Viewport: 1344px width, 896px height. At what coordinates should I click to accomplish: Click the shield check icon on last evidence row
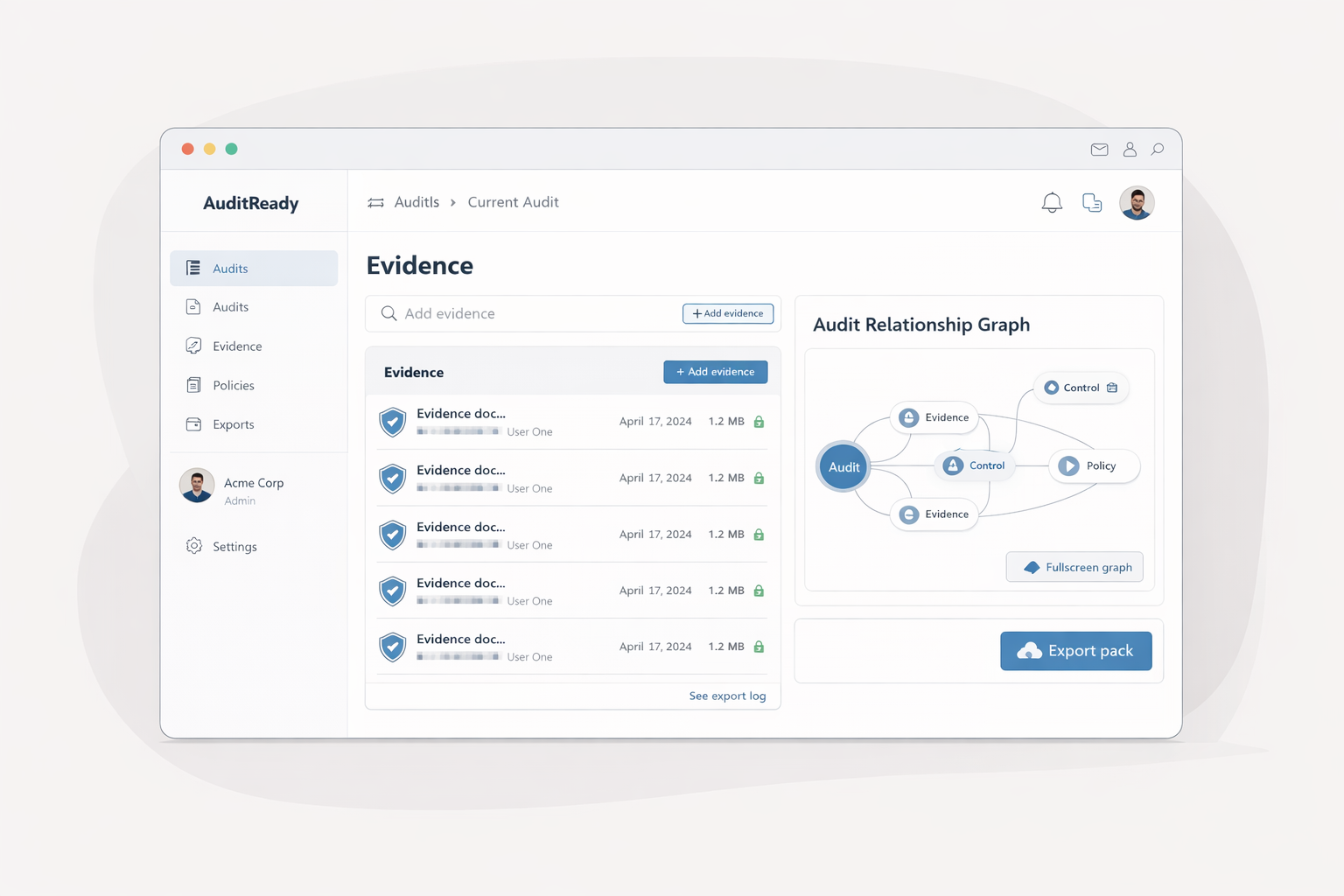[x=393, y=647]
